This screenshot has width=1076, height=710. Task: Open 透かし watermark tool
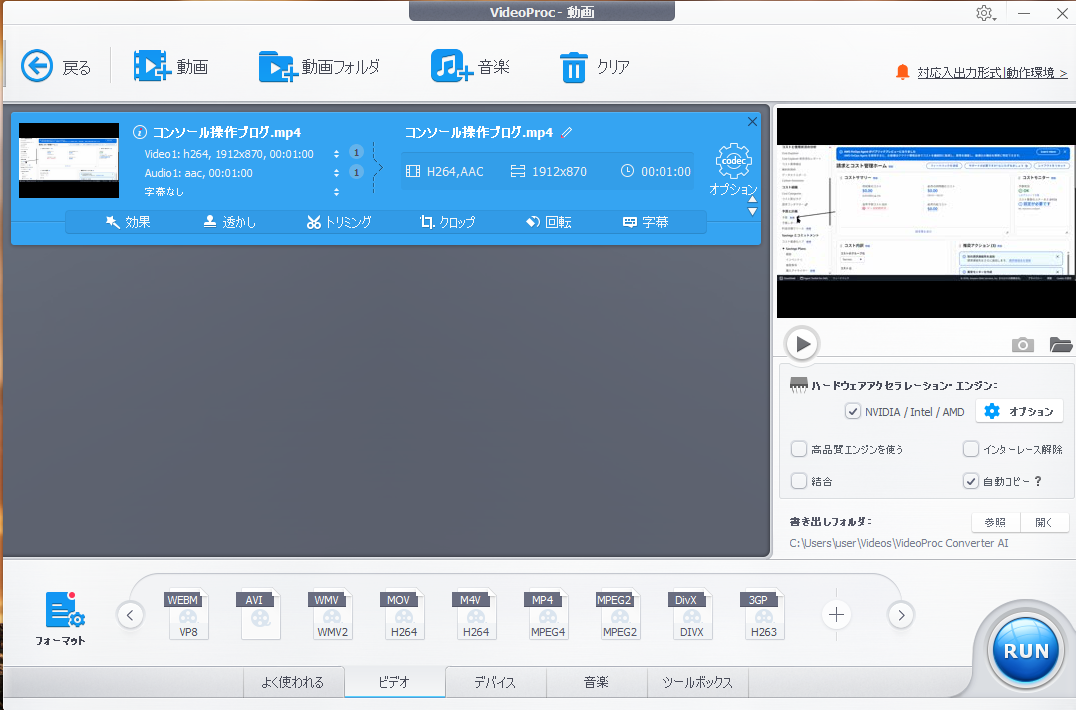pyautogui.click(x=229, y=222)
